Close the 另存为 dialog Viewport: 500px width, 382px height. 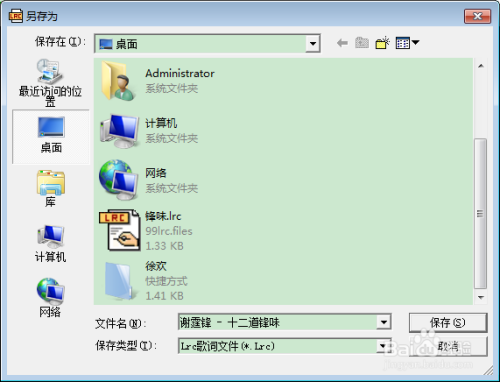[x=477, y=16]
